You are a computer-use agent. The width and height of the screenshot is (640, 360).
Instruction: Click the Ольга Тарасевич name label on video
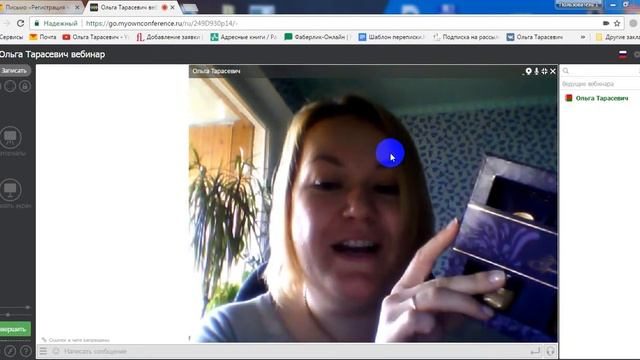216,71
